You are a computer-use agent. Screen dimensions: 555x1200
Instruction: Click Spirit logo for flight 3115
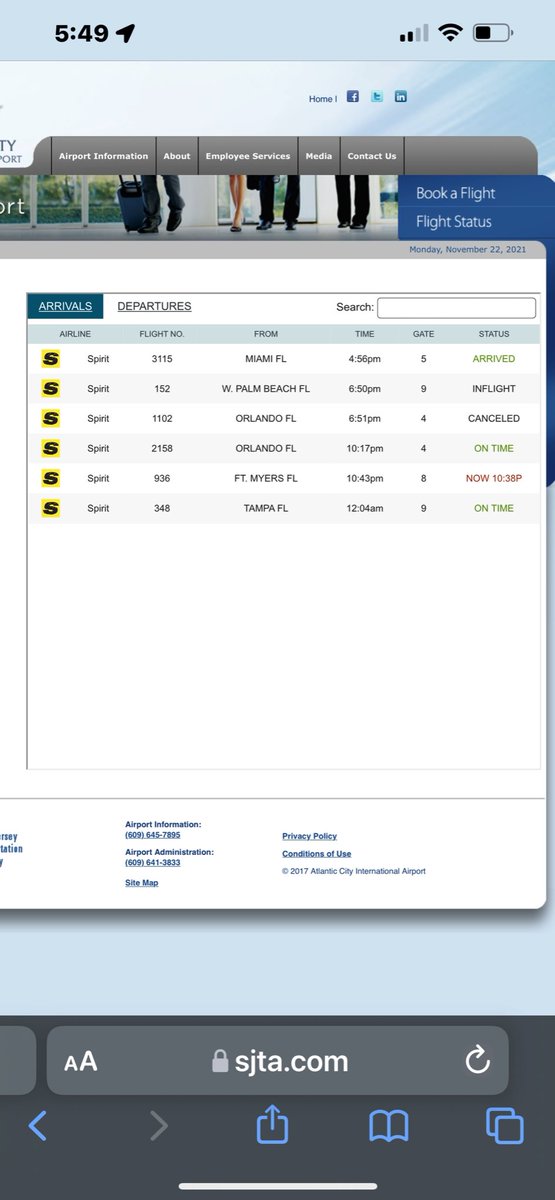pyautogui.click(x=50, y=359)
